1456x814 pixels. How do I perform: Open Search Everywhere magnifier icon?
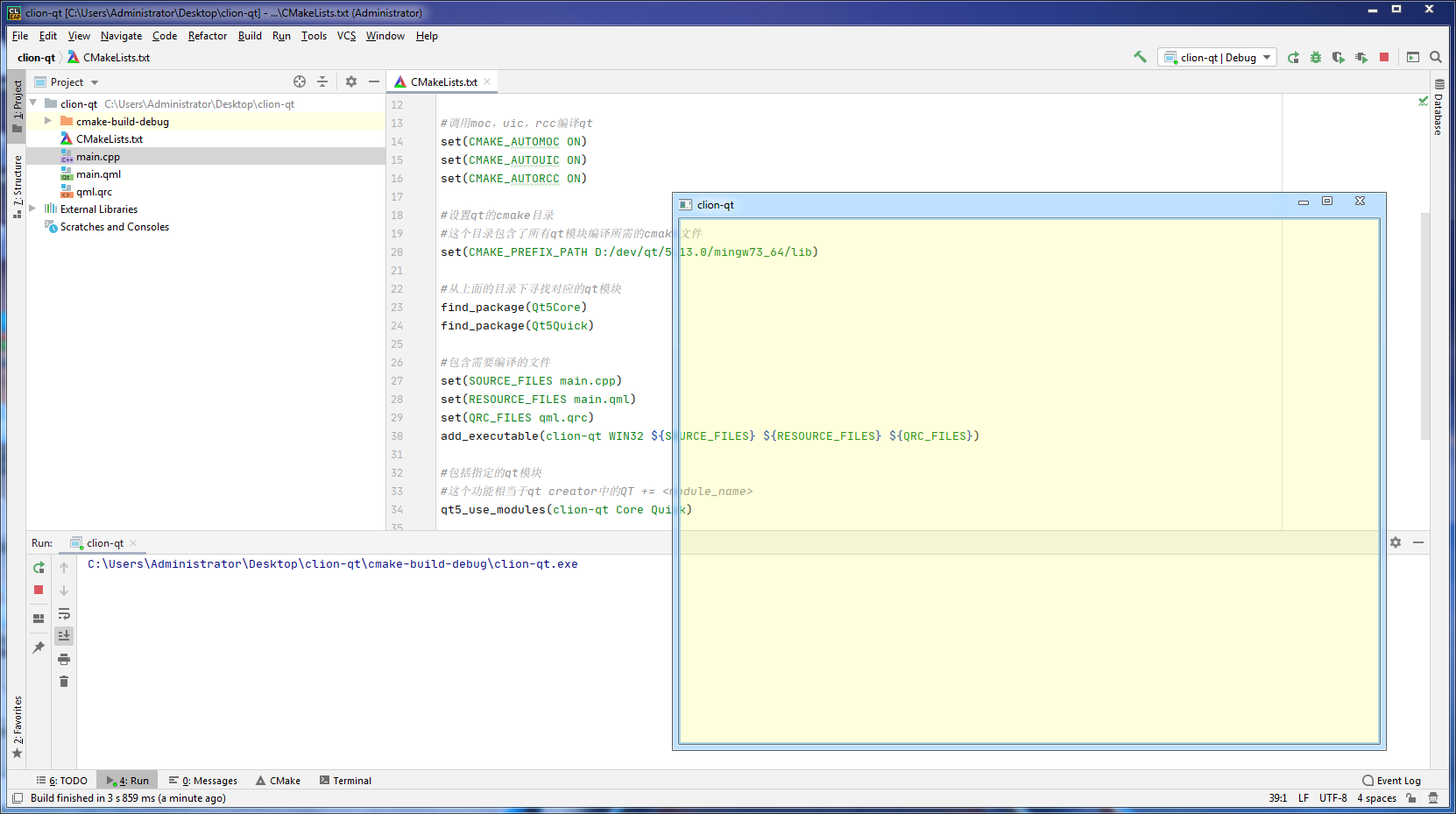click(x=1436, y=57)
